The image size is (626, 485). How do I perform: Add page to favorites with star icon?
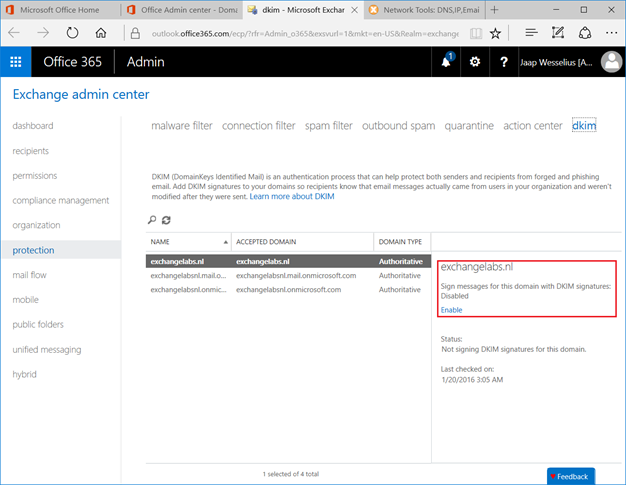(x=495, y=33)
